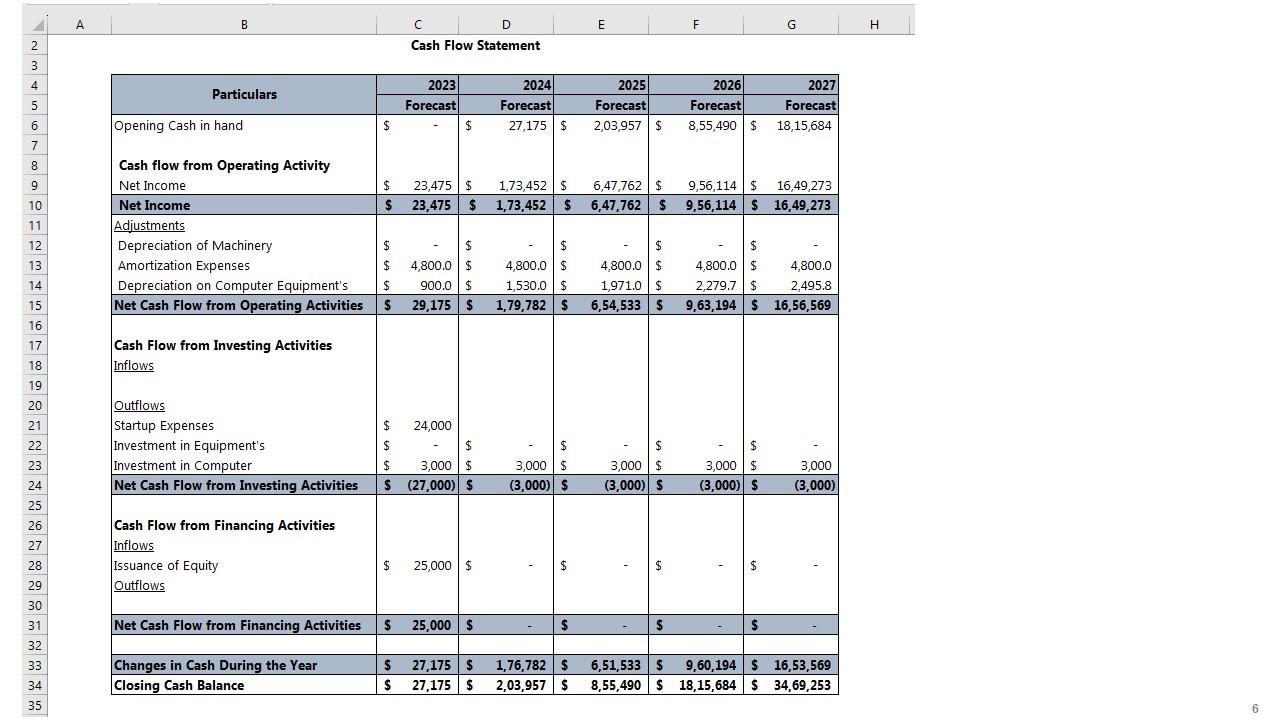Select row 15 header
Image resolution: width=1280 pixels, height=720 pixels.
[x=35, y=305]
